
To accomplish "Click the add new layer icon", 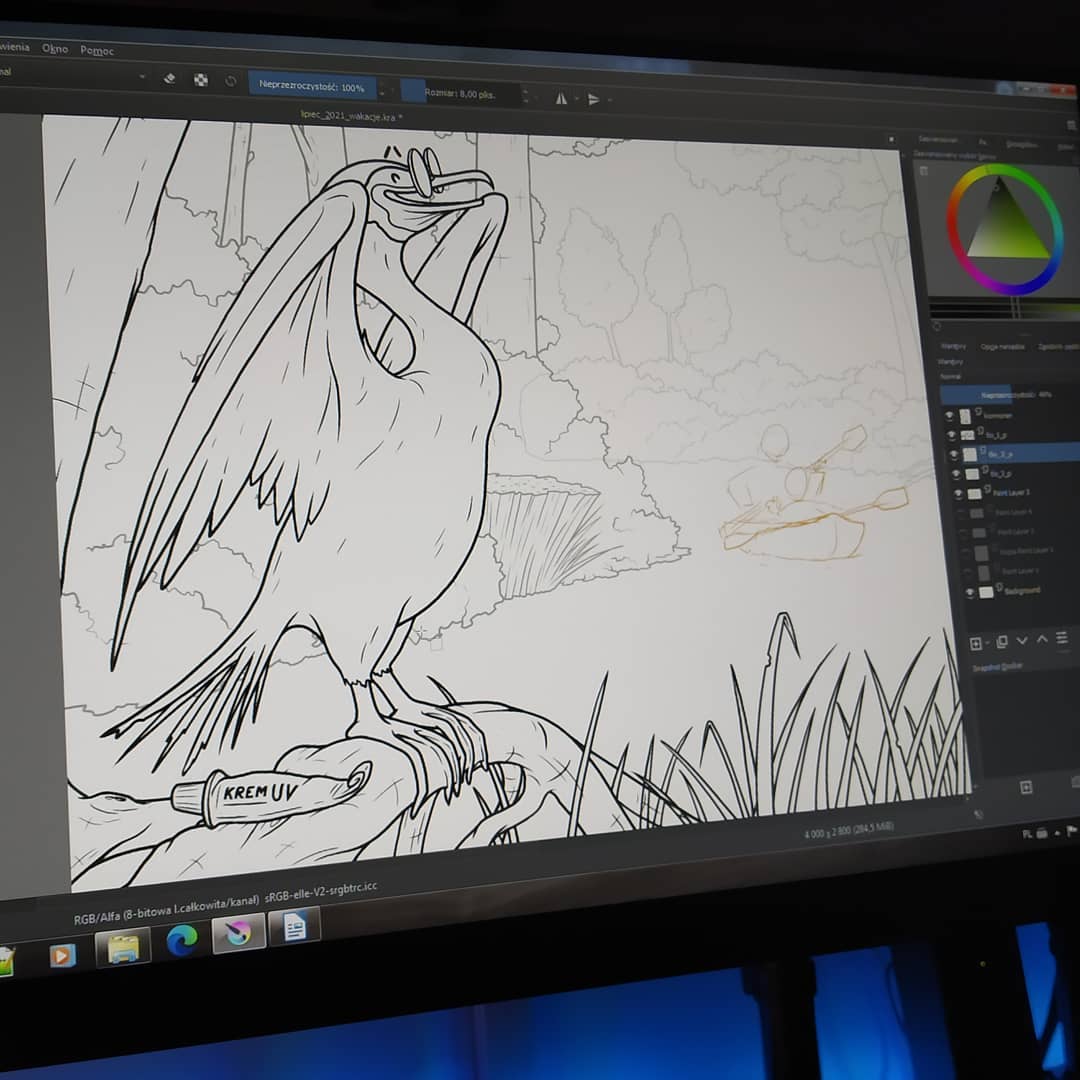I will point(978,642).
